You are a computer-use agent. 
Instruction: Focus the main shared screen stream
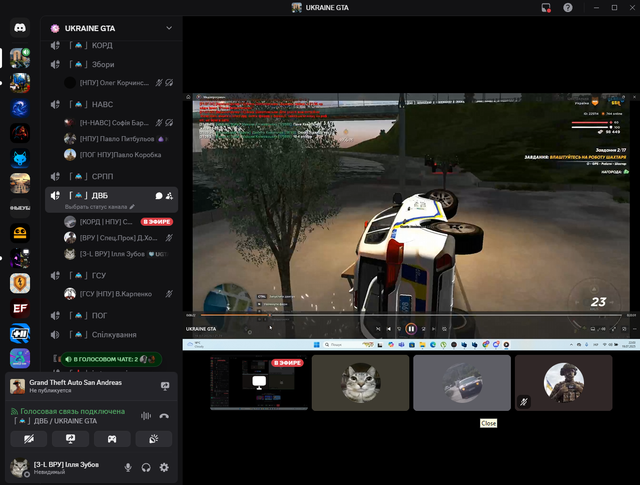(411, 222)
